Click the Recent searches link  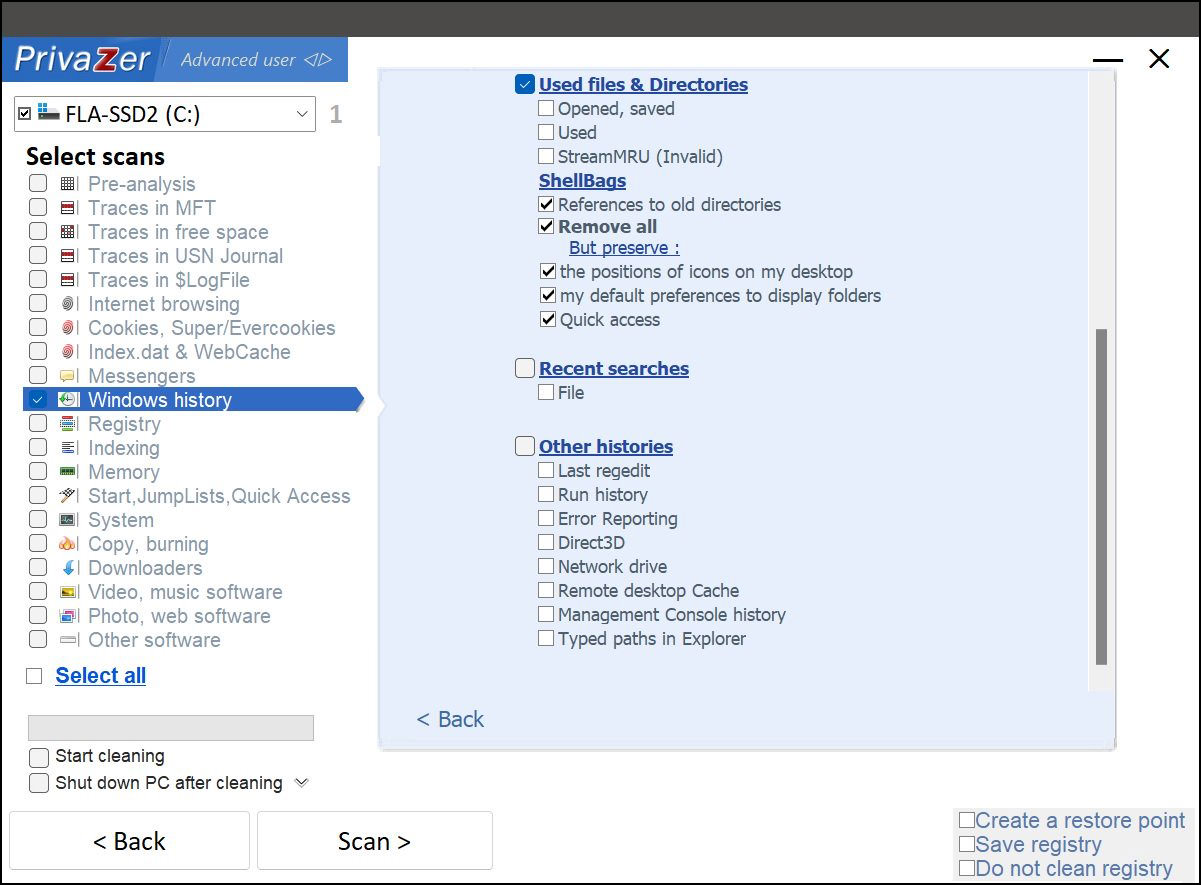[x=614, y=369]
